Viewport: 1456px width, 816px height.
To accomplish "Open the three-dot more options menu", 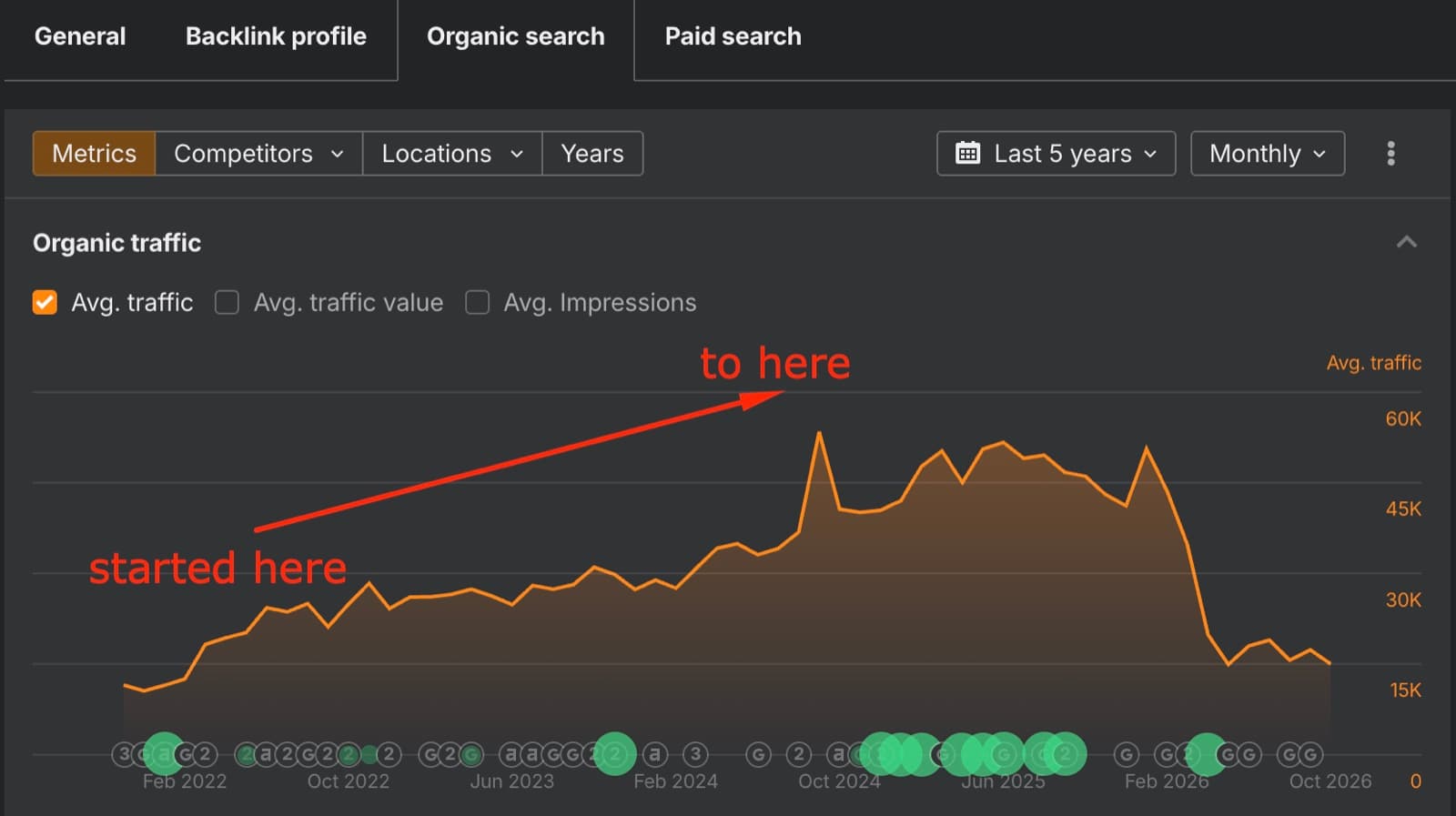I will click(x=1390, y=153).
